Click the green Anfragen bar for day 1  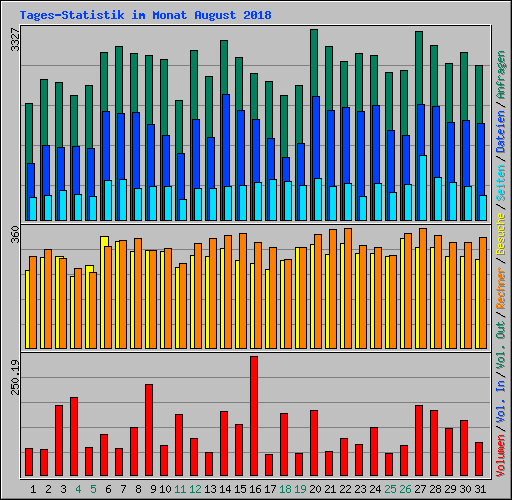(x=29, y=133)
